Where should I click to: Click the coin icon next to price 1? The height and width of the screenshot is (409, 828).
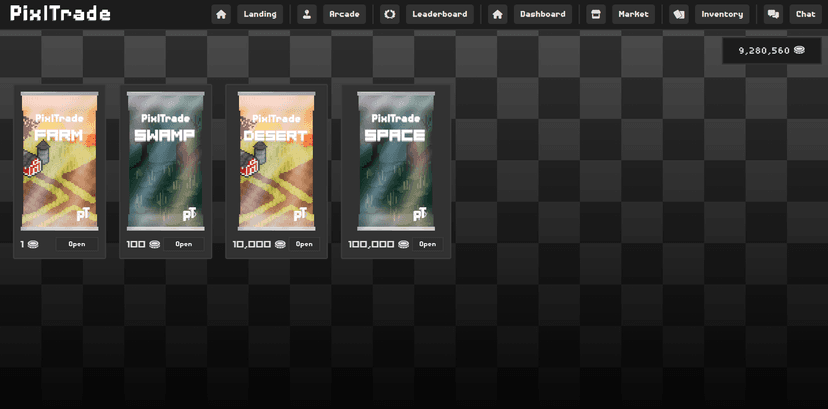pyautogui.click(x=33, y=244)
